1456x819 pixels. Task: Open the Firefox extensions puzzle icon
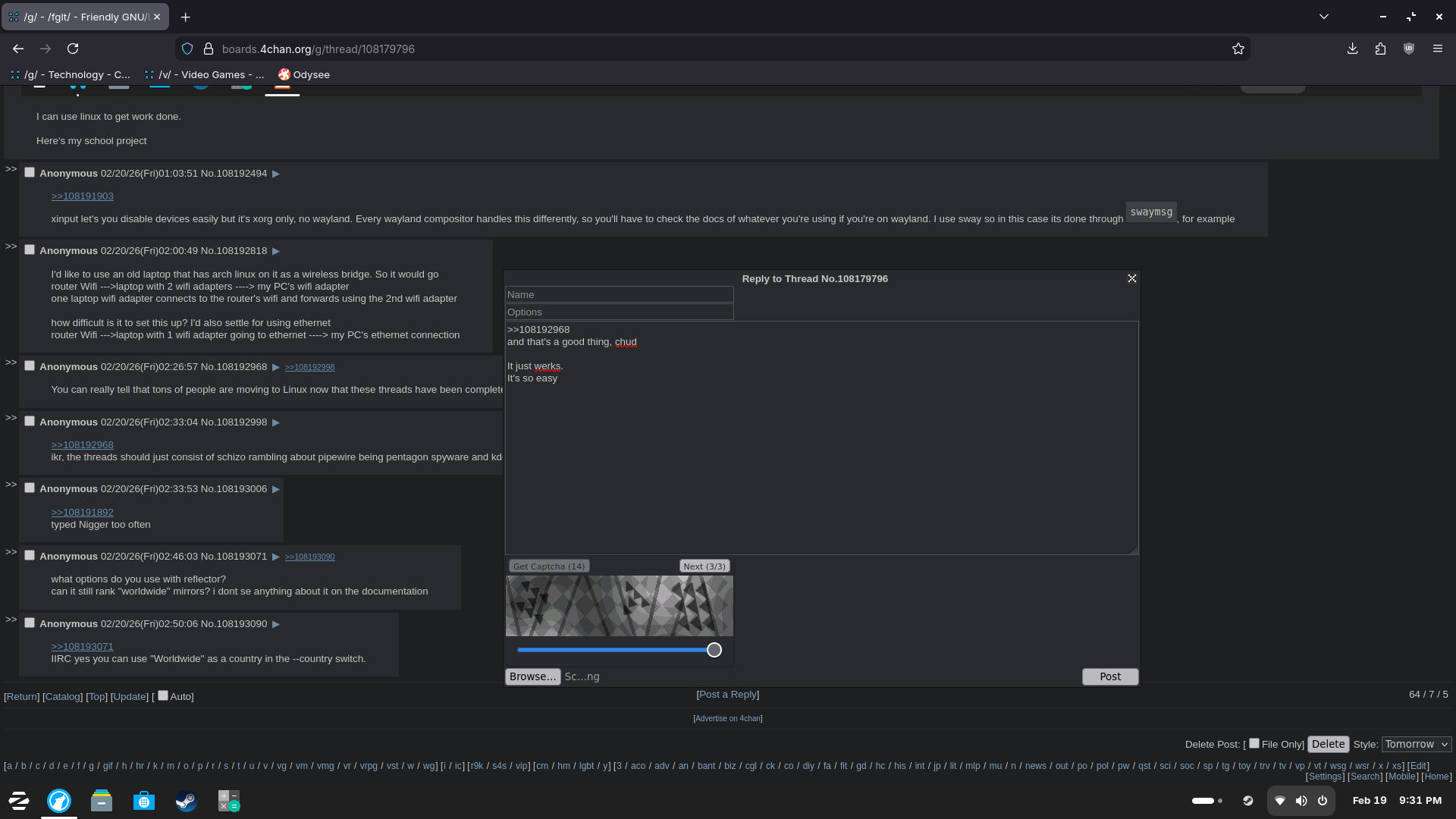coord(1380,49)
